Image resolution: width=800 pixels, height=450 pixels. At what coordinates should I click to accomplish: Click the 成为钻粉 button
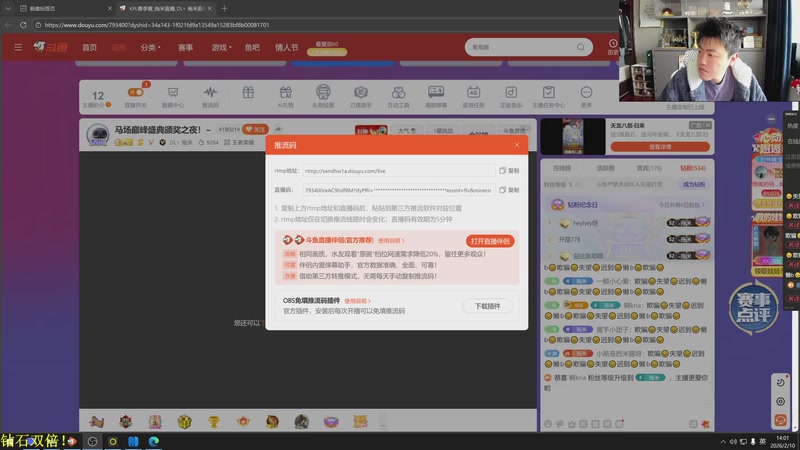[694, 184]
